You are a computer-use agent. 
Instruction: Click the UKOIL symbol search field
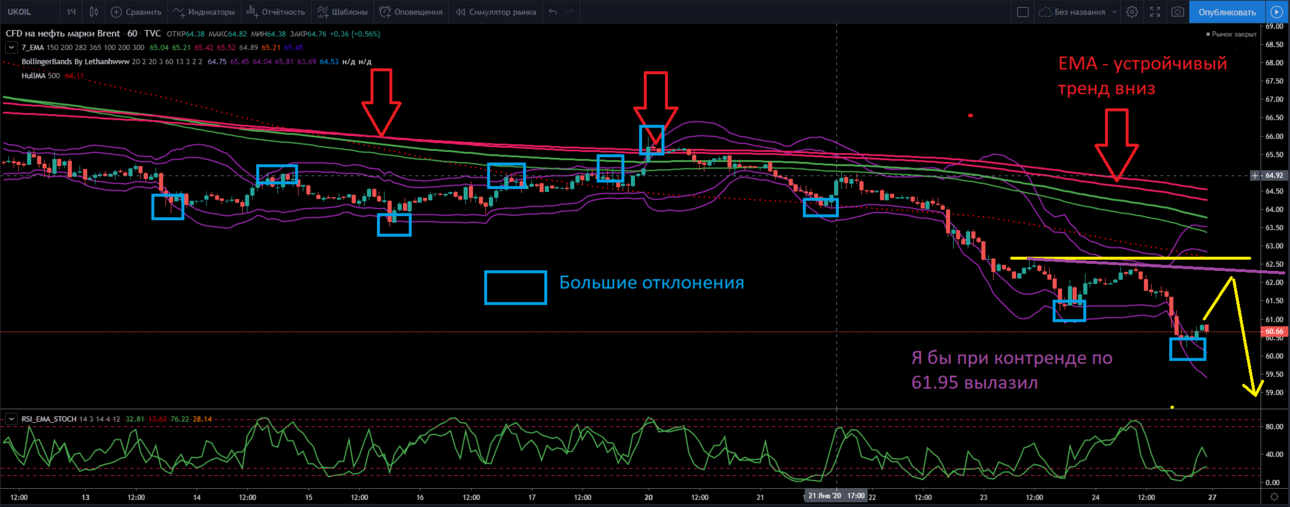(x=28, y=12)
